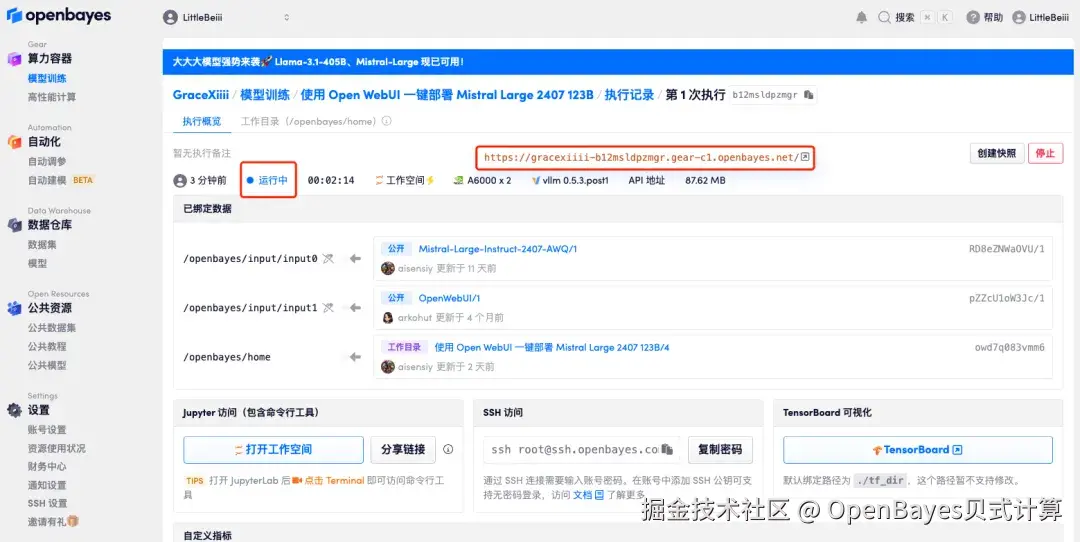Click the vllm 0.5.3.post1 icon
The height and width of the screenshot is (542, 1080).
point(536,180)
